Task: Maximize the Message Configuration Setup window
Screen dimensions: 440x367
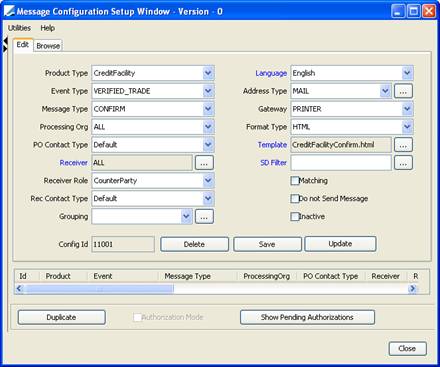Action: 414,11
